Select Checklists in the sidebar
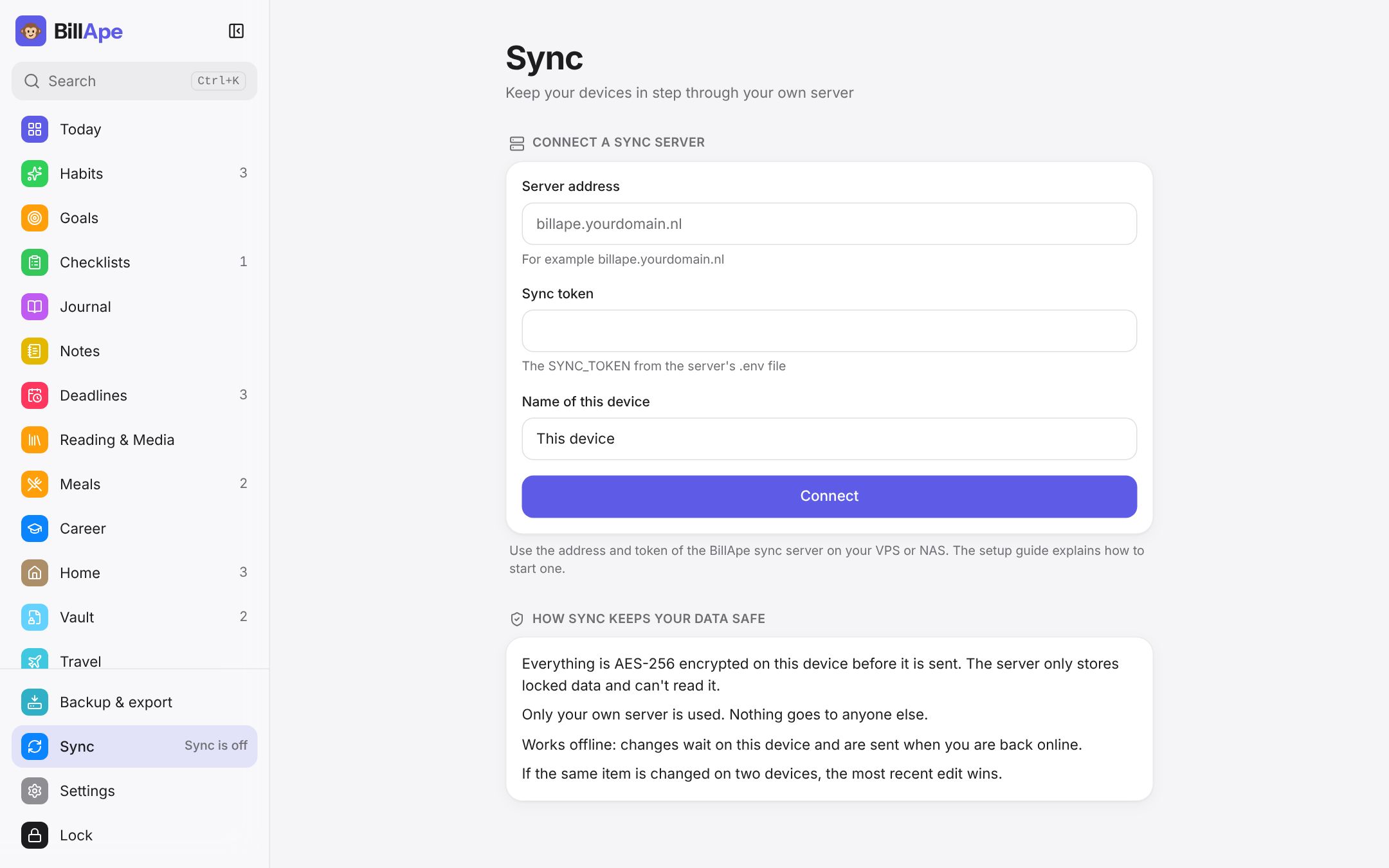The height and width of the screenshot is (868, 1389). pyautogui.click(x=134, y=262)
